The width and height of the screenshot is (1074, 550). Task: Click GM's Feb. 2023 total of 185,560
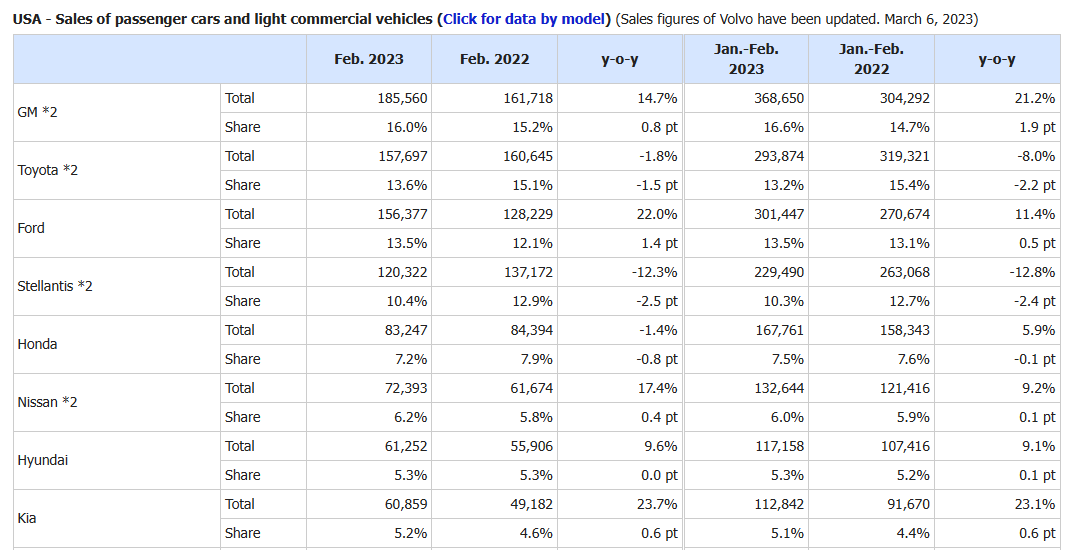[399, 98]
